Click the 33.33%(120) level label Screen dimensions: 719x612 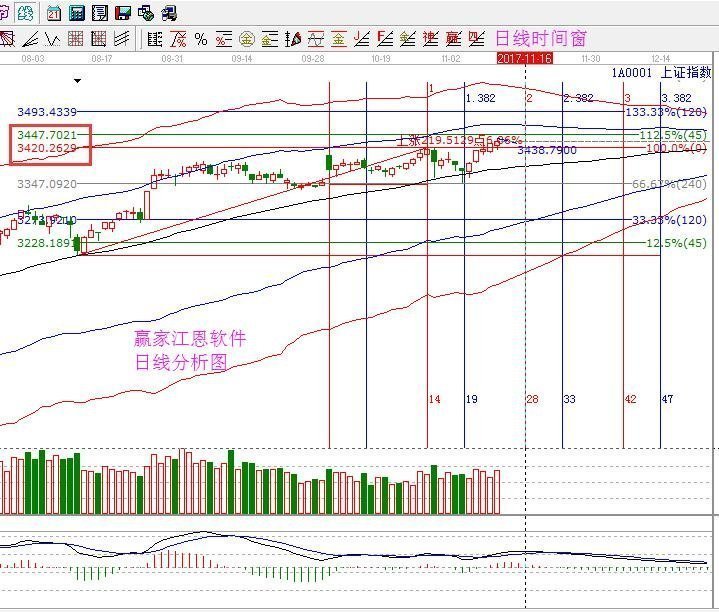click(669, 220)
